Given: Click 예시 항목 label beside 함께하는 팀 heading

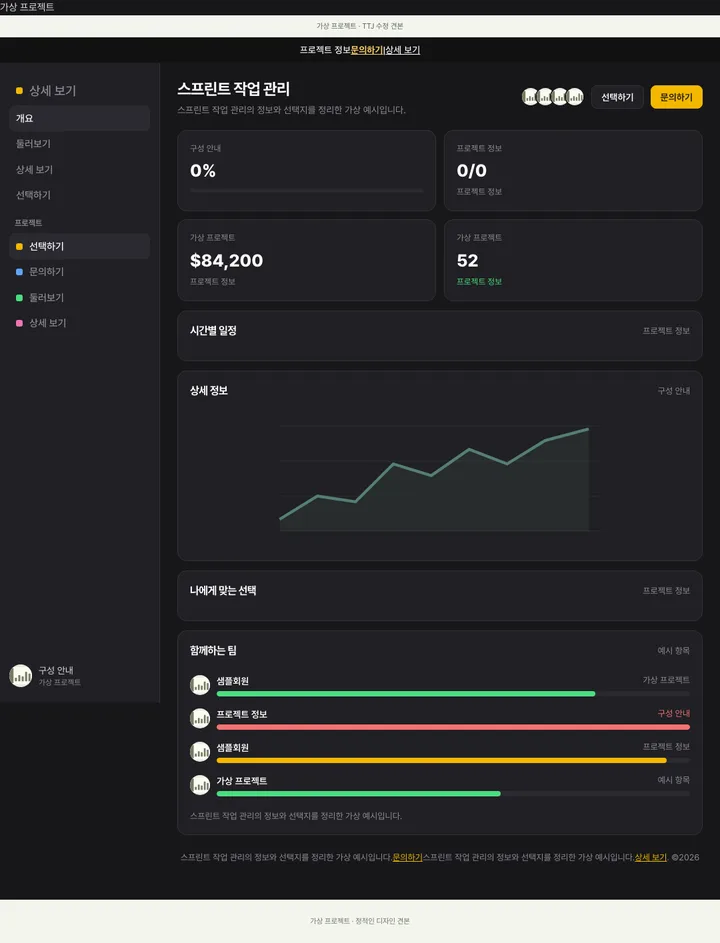Looking at the screenshot, I should point(674,651).
